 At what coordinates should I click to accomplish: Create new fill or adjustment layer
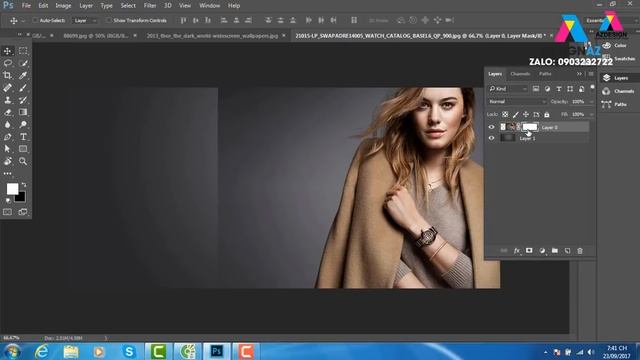[542, 251]
